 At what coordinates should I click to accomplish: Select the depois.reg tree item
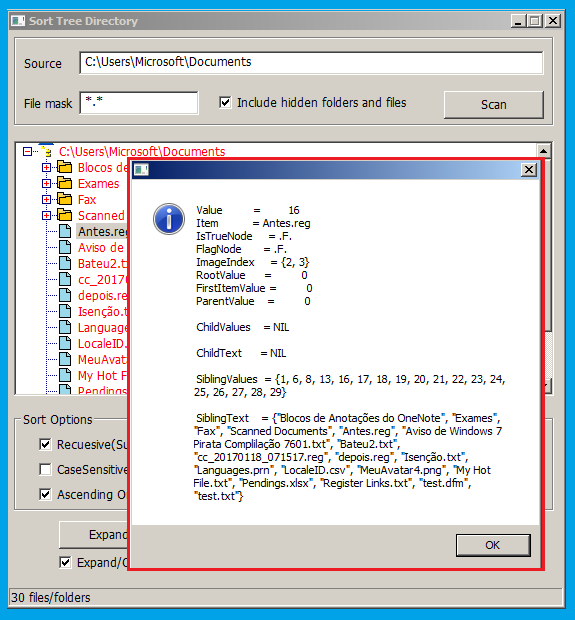click(102, 295)
